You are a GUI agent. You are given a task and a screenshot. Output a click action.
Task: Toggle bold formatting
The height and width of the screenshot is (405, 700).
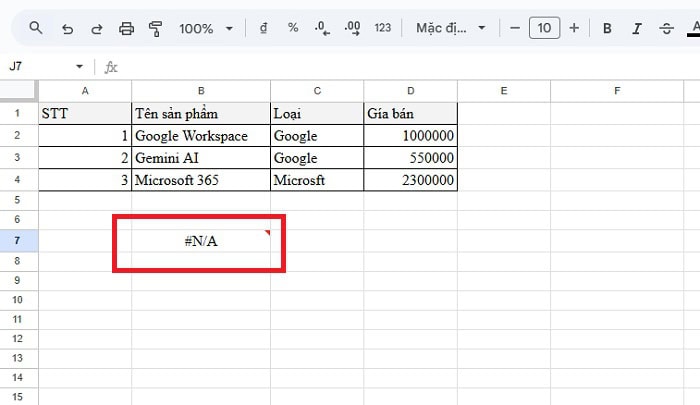pos(607,28)
